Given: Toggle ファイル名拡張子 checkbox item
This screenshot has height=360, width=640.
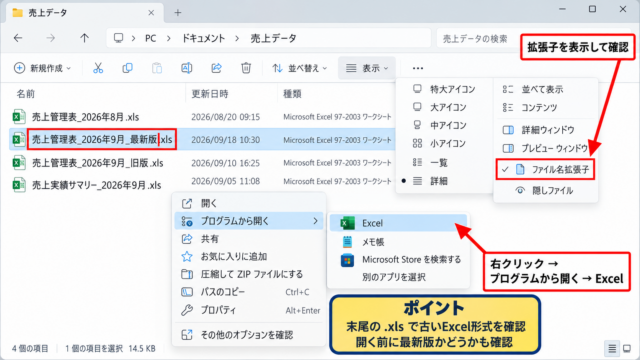Looking at the screenshot, I should [545, 169].
